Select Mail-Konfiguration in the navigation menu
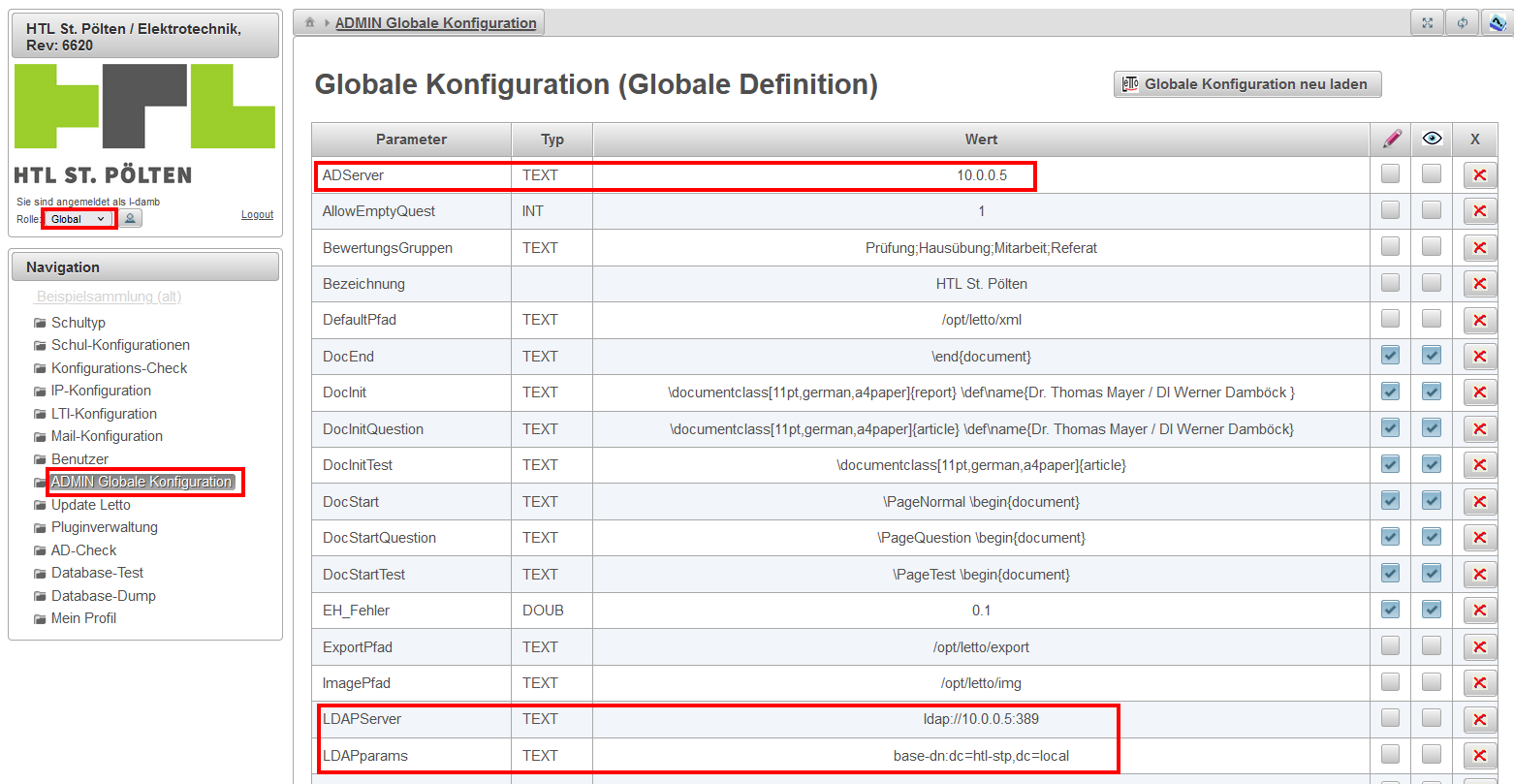The height and width of the screenshot is (784, 1514). click(107, 436)
